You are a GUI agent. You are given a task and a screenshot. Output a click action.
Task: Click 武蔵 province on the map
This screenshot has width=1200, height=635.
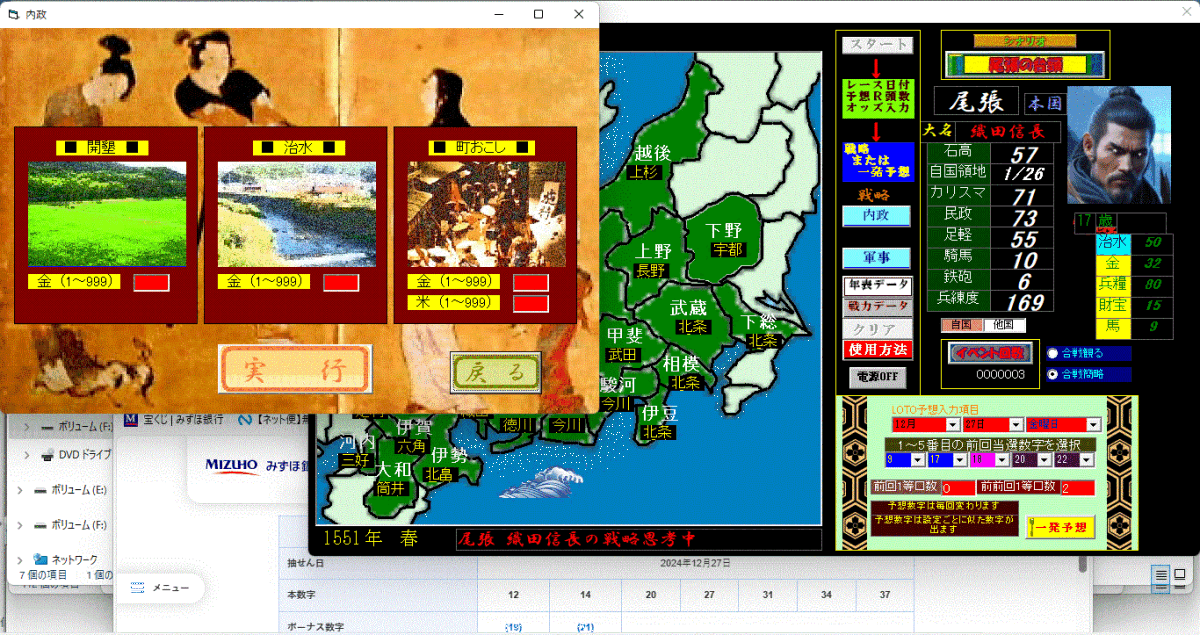688,307
